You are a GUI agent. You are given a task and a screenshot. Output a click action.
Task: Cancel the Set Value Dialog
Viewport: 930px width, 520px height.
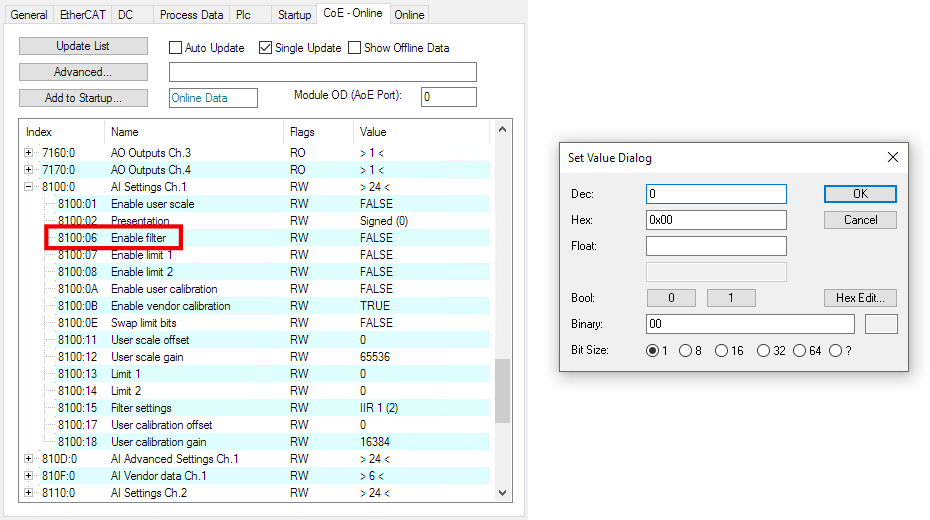860,220
